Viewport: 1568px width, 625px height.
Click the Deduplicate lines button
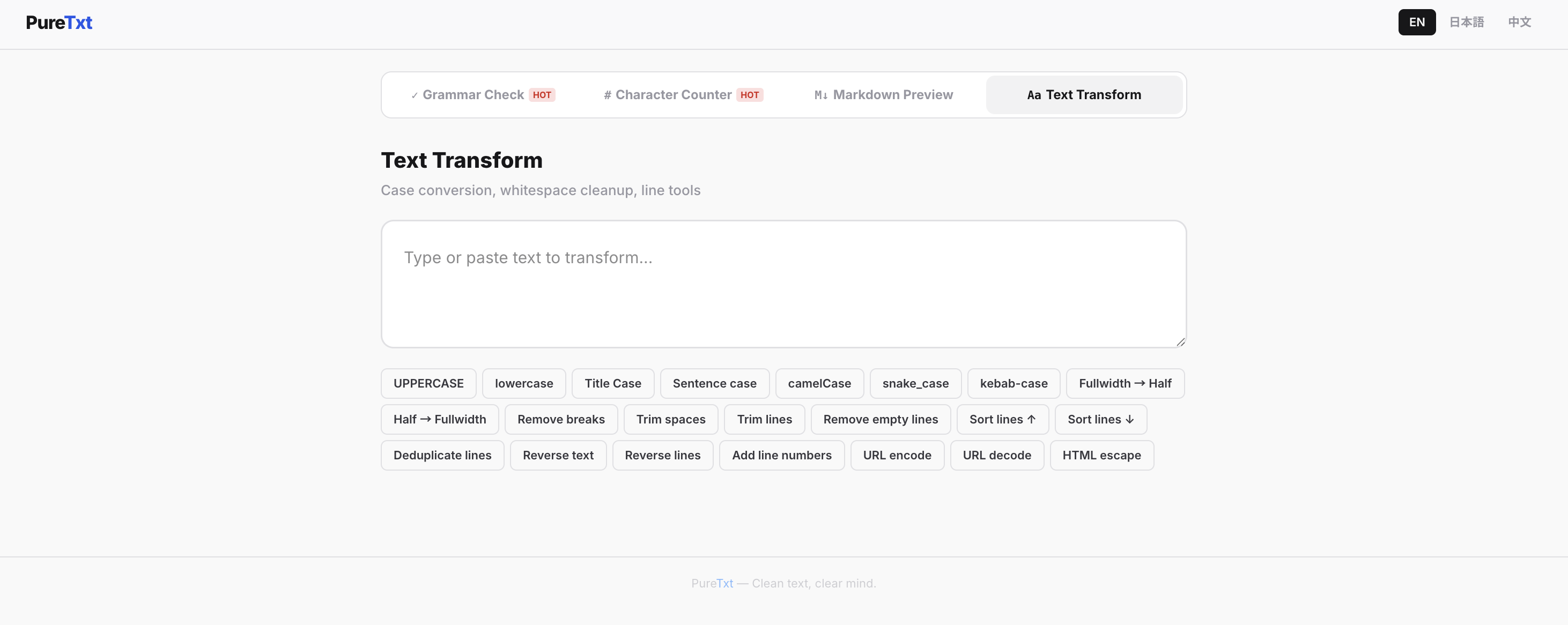(442, 455)
